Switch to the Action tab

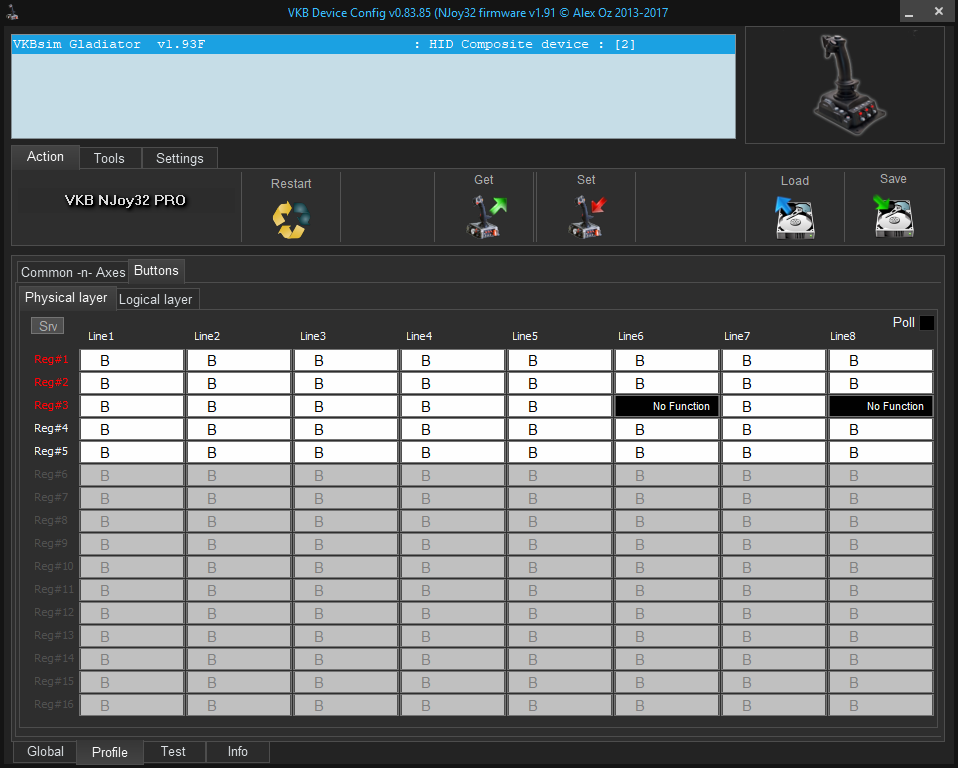point(45,156)
